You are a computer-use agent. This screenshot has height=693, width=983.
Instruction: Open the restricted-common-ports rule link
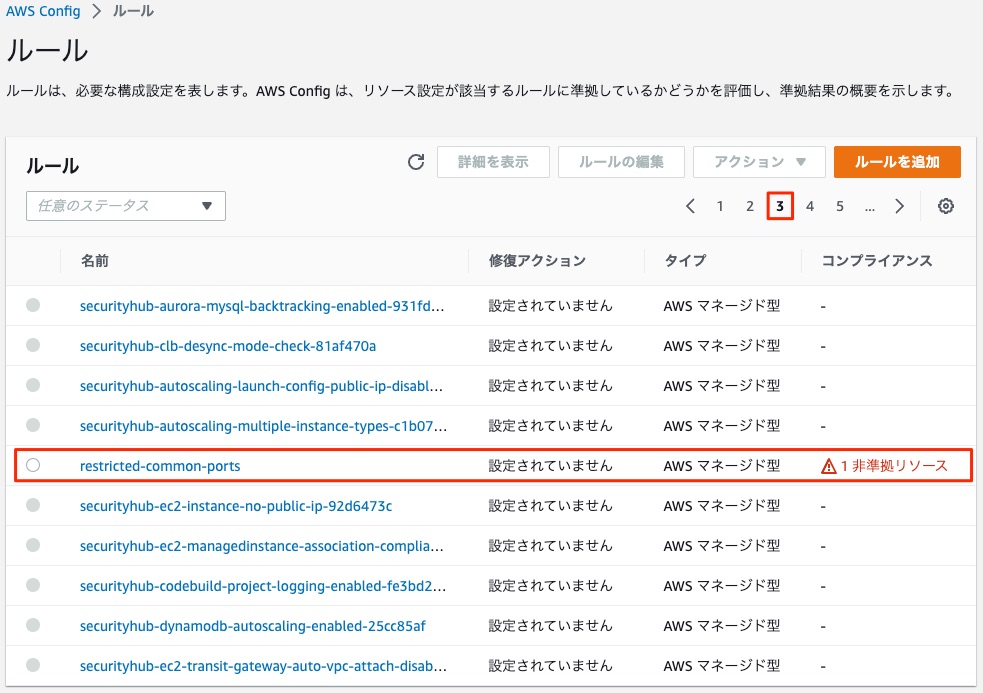pyautogui.click(x=160, y=466)
